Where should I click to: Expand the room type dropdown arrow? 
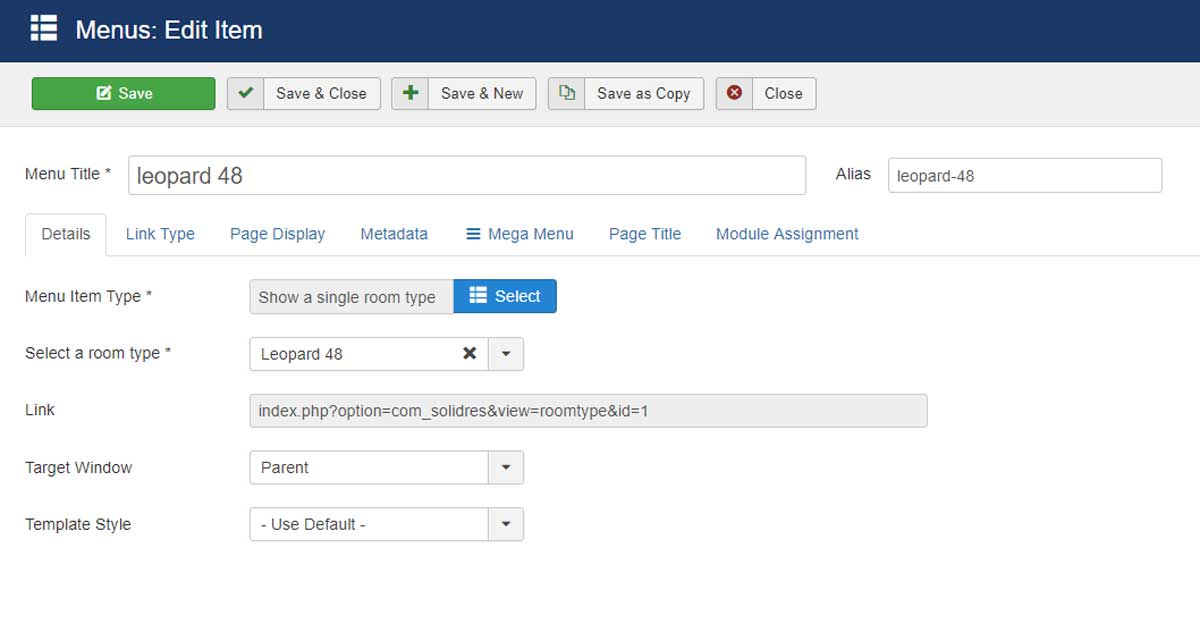[506, 354]
